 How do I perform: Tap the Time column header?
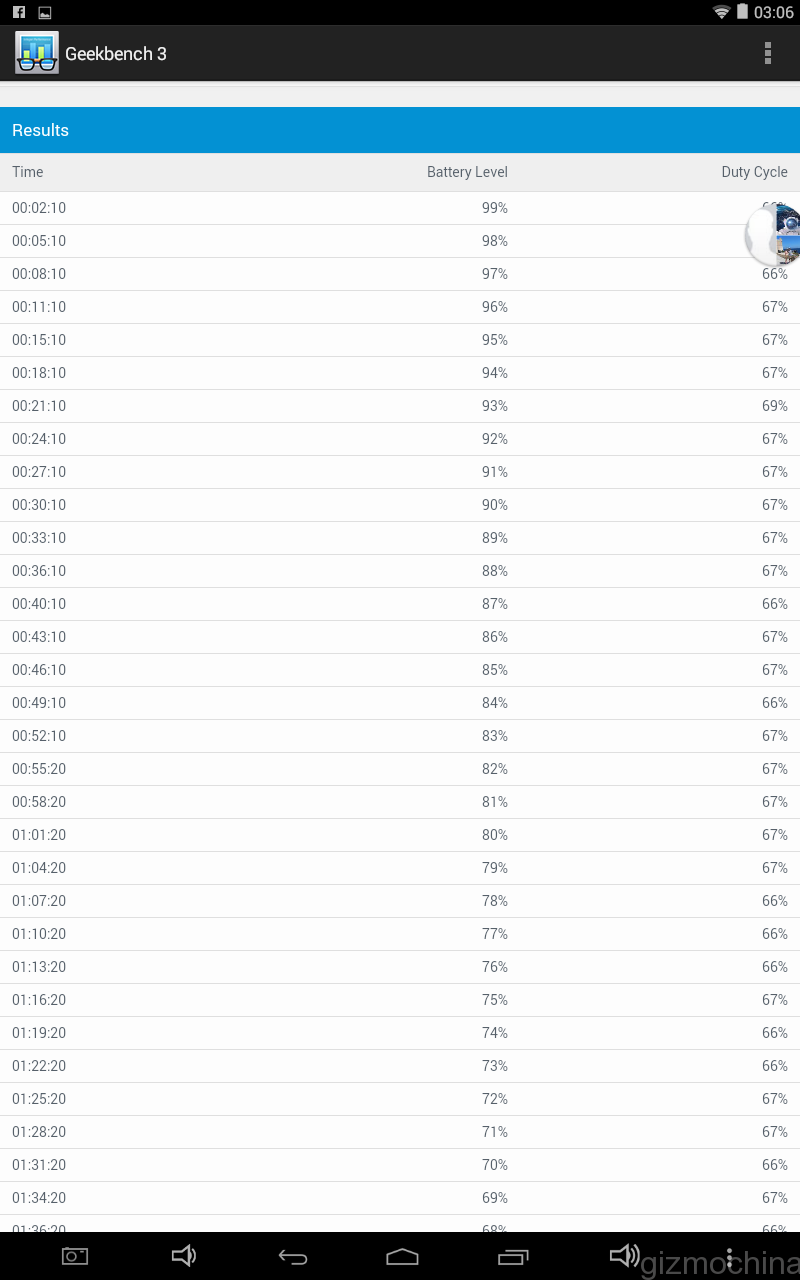(28, 172)
